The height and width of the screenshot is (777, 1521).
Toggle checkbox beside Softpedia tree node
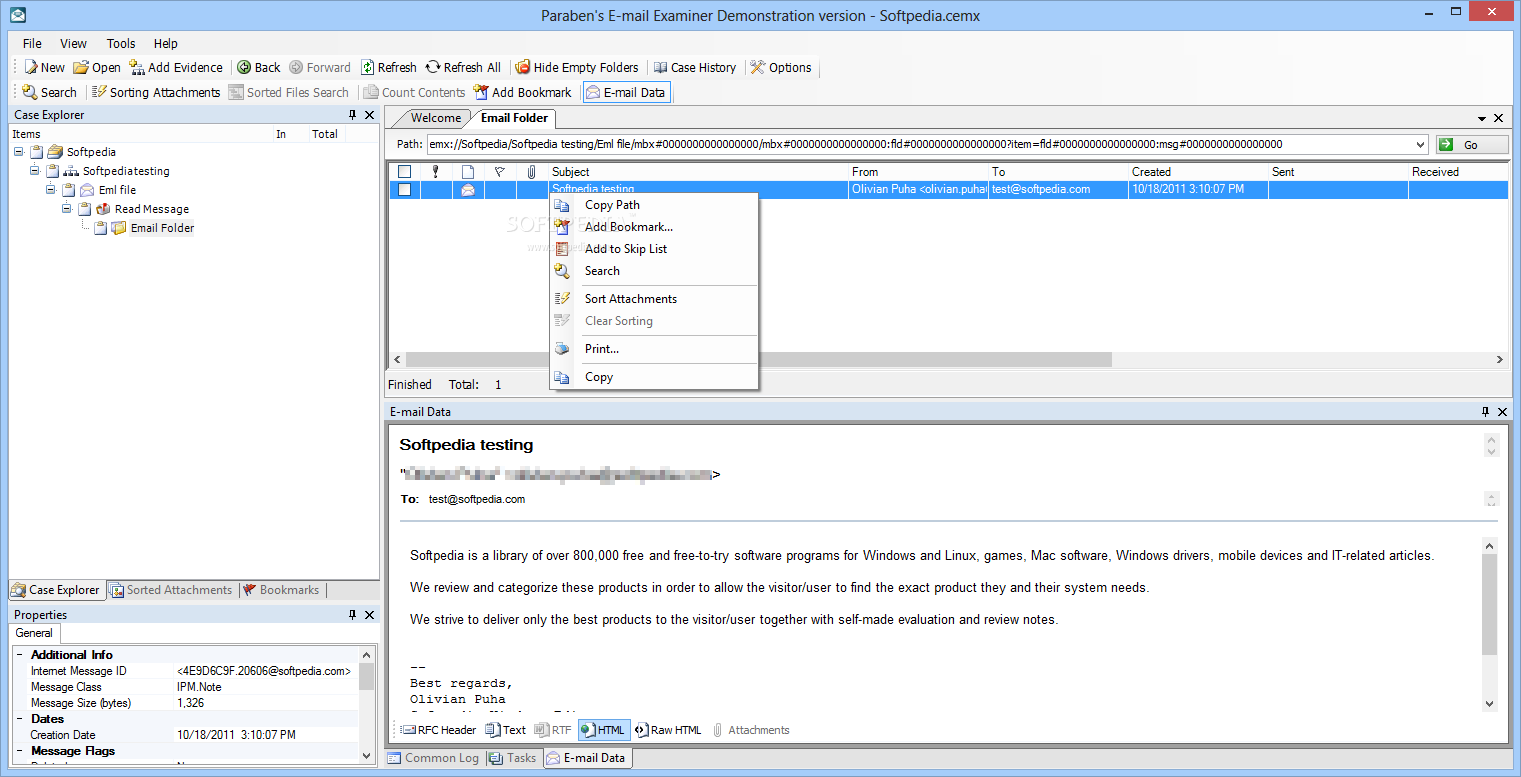37,152
